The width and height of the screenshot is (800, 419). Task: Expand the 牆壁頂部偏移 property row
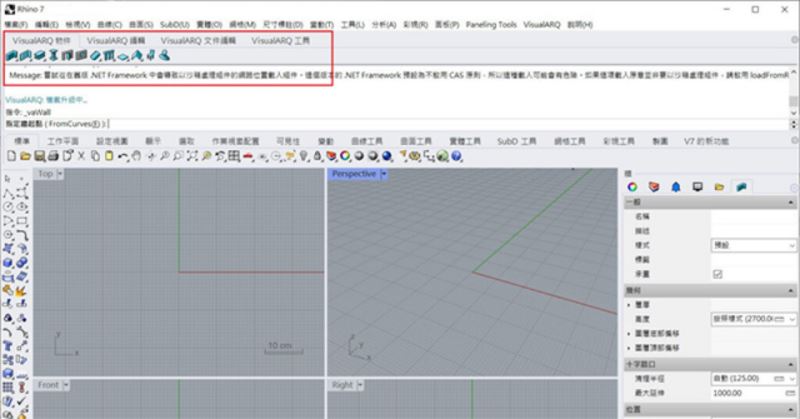(x=628, y=348)
